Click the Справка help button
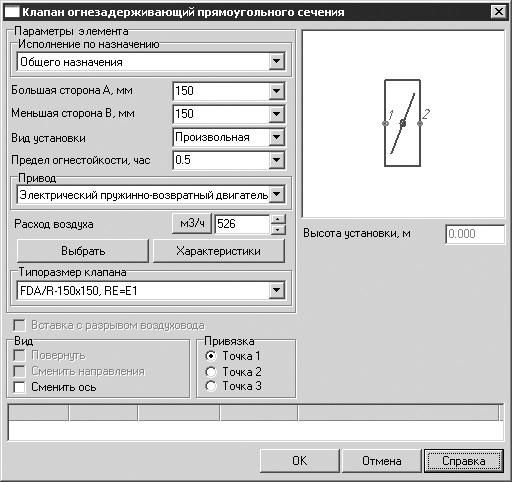 (463, 461)
